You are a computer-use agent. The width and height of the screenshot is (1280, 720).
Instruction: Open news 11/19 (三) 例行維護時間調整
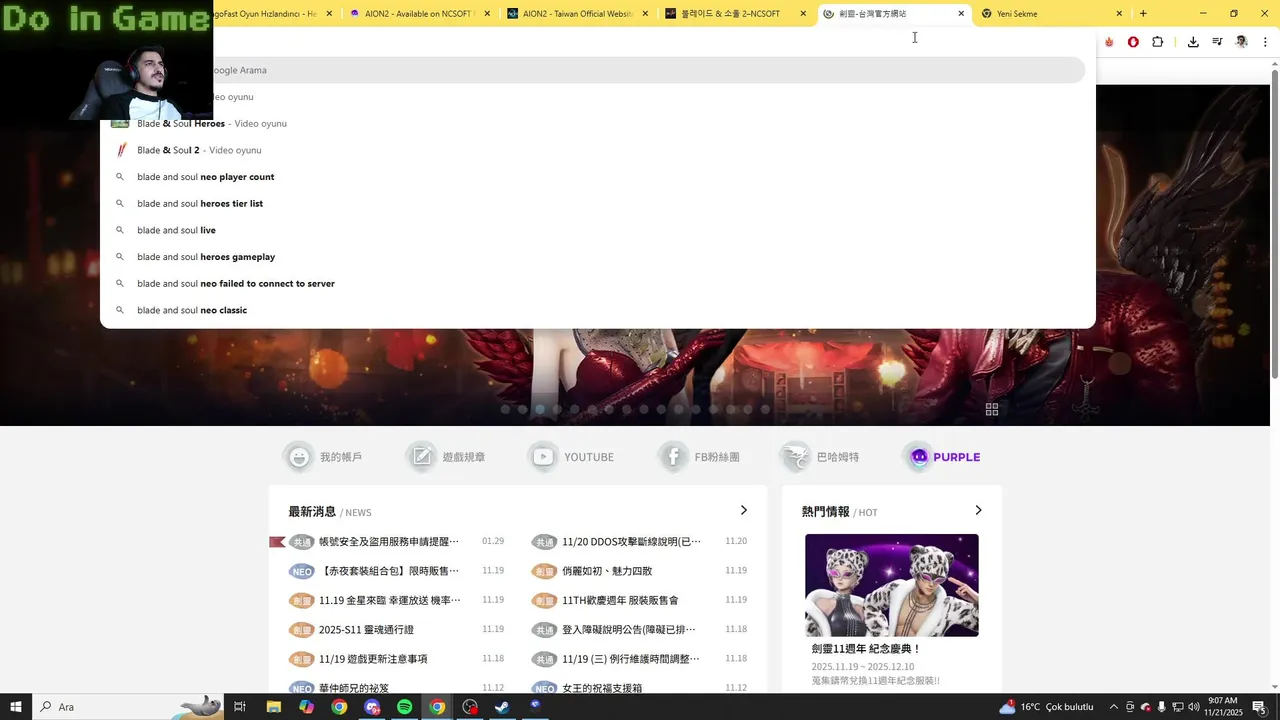tap(631, 659)
